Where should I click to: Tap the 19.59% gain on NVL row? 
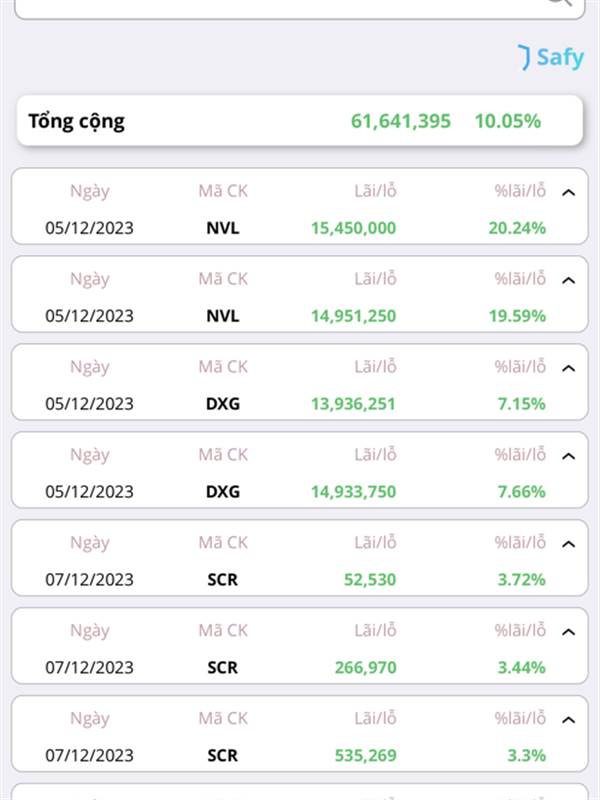tap(517, 316)
